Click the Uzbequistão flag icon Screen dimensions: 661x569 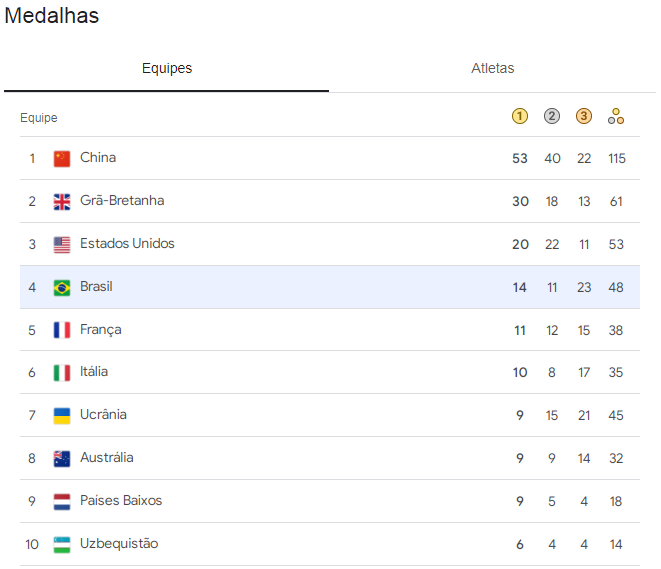(x=62, y=545)
